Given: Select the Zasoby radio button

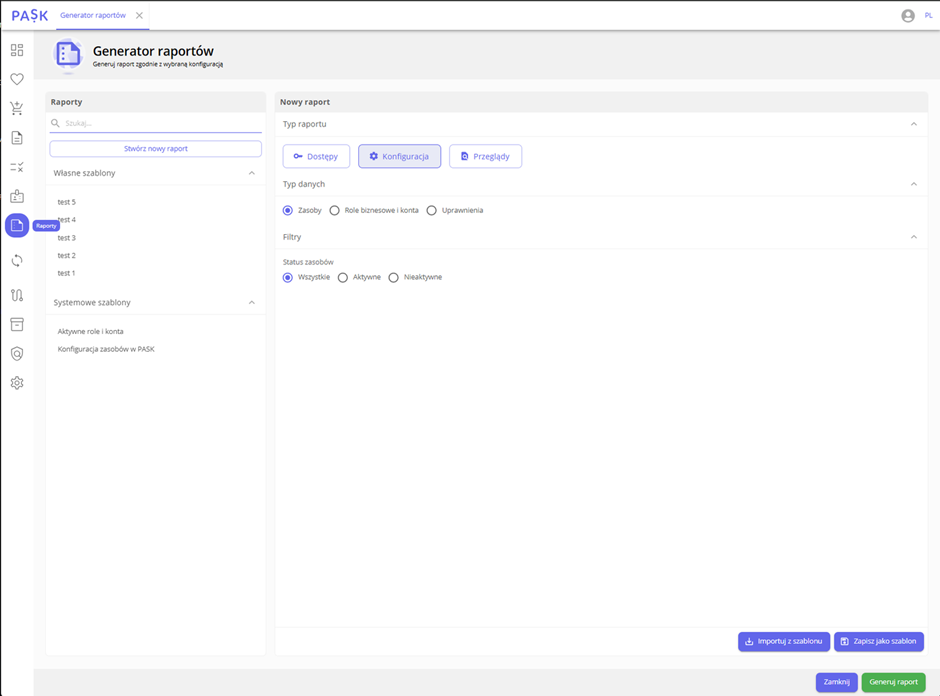Looking at the screenshot, I should pyautogui.click(x=288, y=210).
